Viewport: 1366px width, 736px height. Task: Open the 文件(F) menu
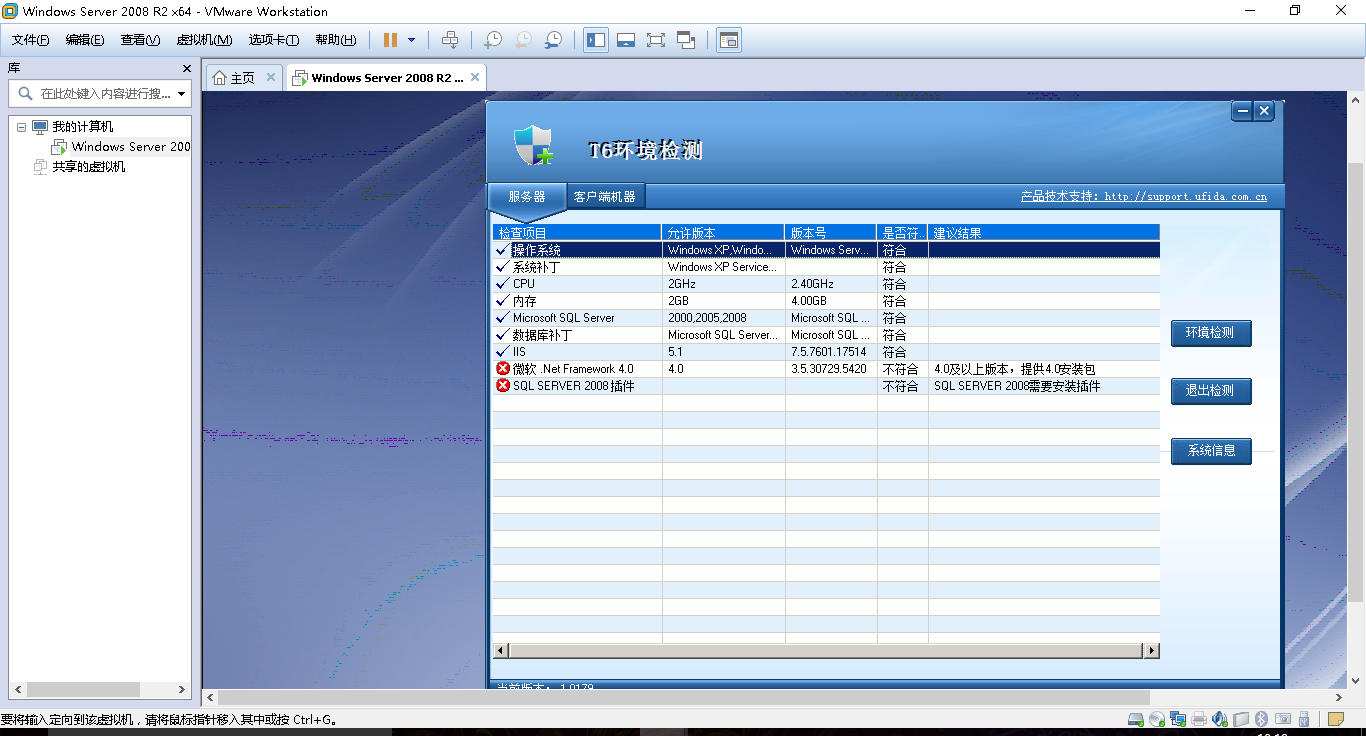[x=30, y=40]
